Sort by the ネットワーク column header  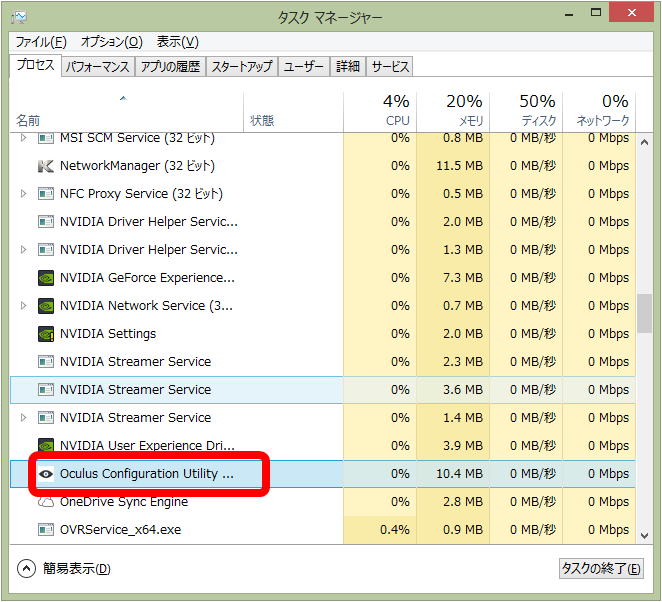pyautogui.click(x=599, y=112)
